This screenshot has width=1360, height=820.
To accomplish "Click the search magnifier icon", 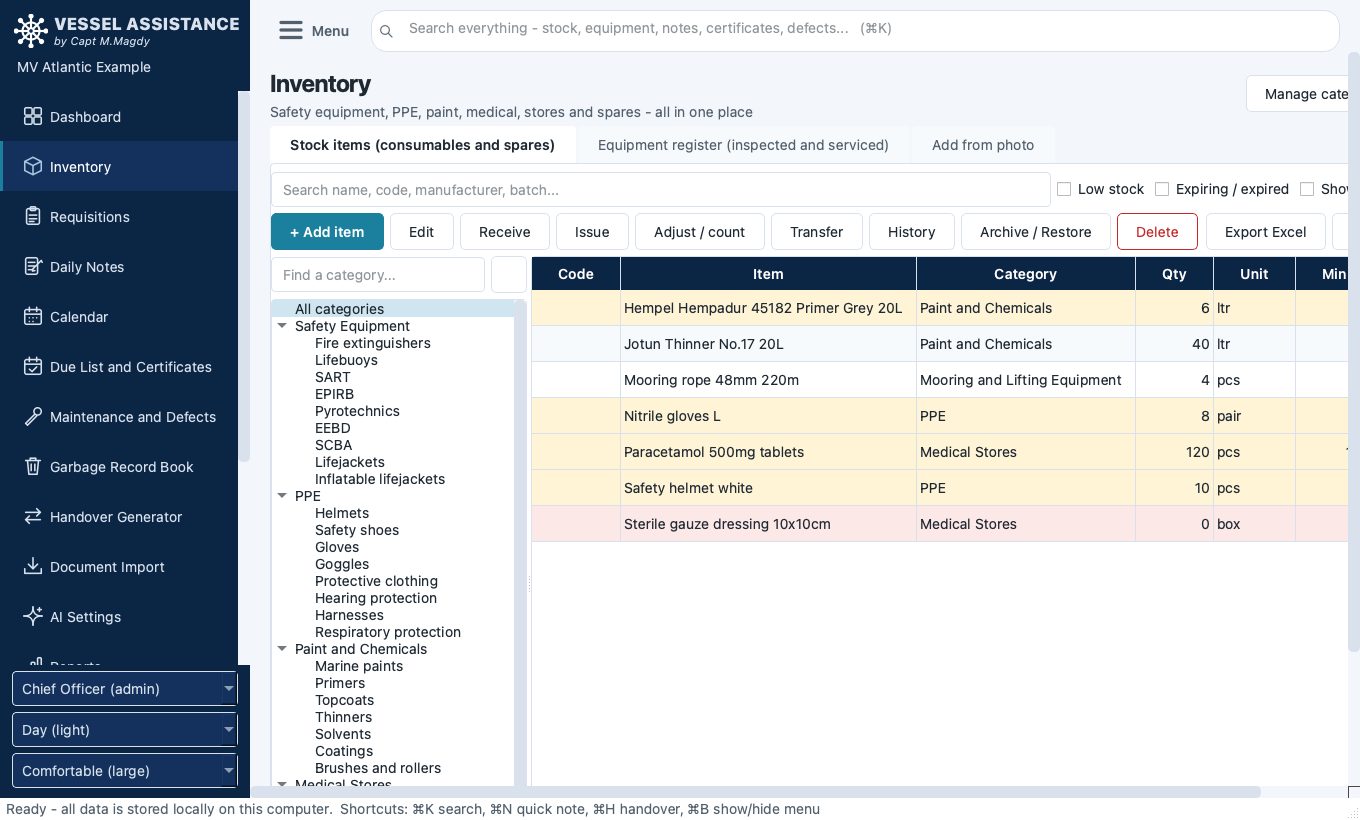I will tap(386, 31).
